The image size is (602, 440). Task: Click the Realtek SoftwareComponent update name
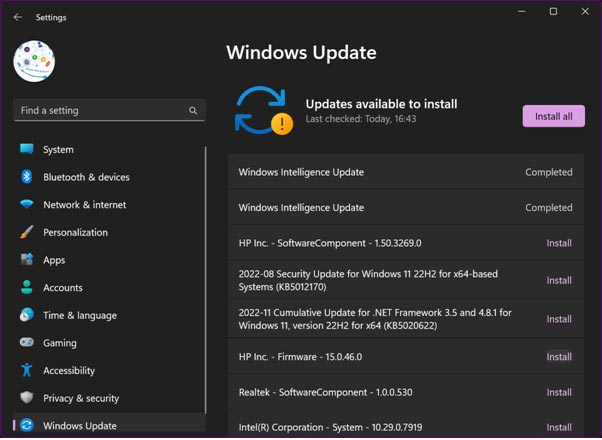326,392
